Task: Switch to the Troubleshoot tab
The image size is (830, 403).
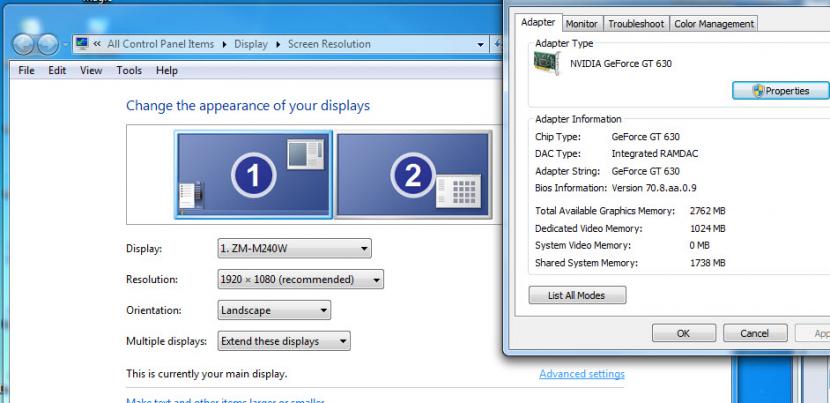Action: click(x=635, y=24)
